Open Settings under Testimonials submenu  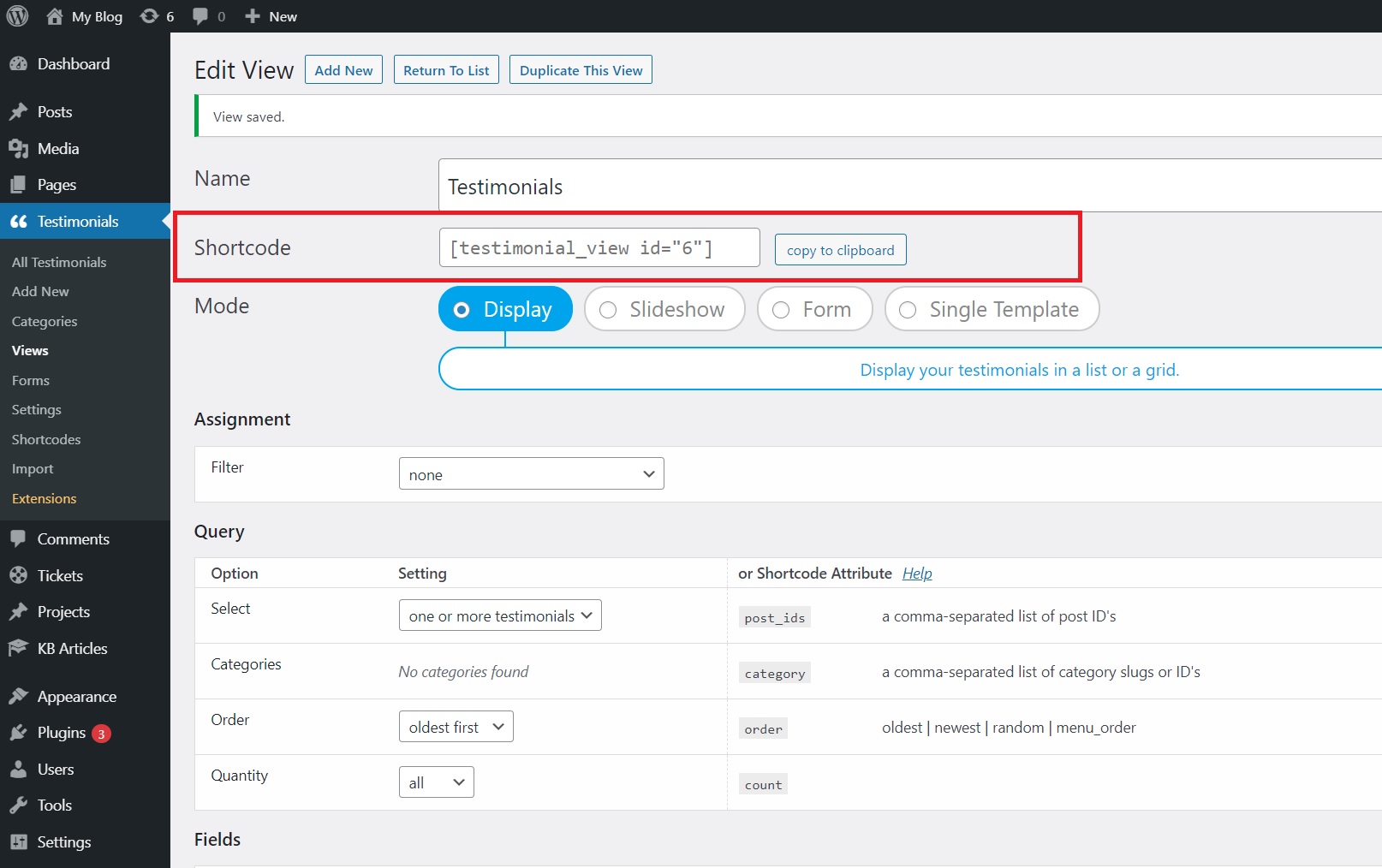[37, 410]
